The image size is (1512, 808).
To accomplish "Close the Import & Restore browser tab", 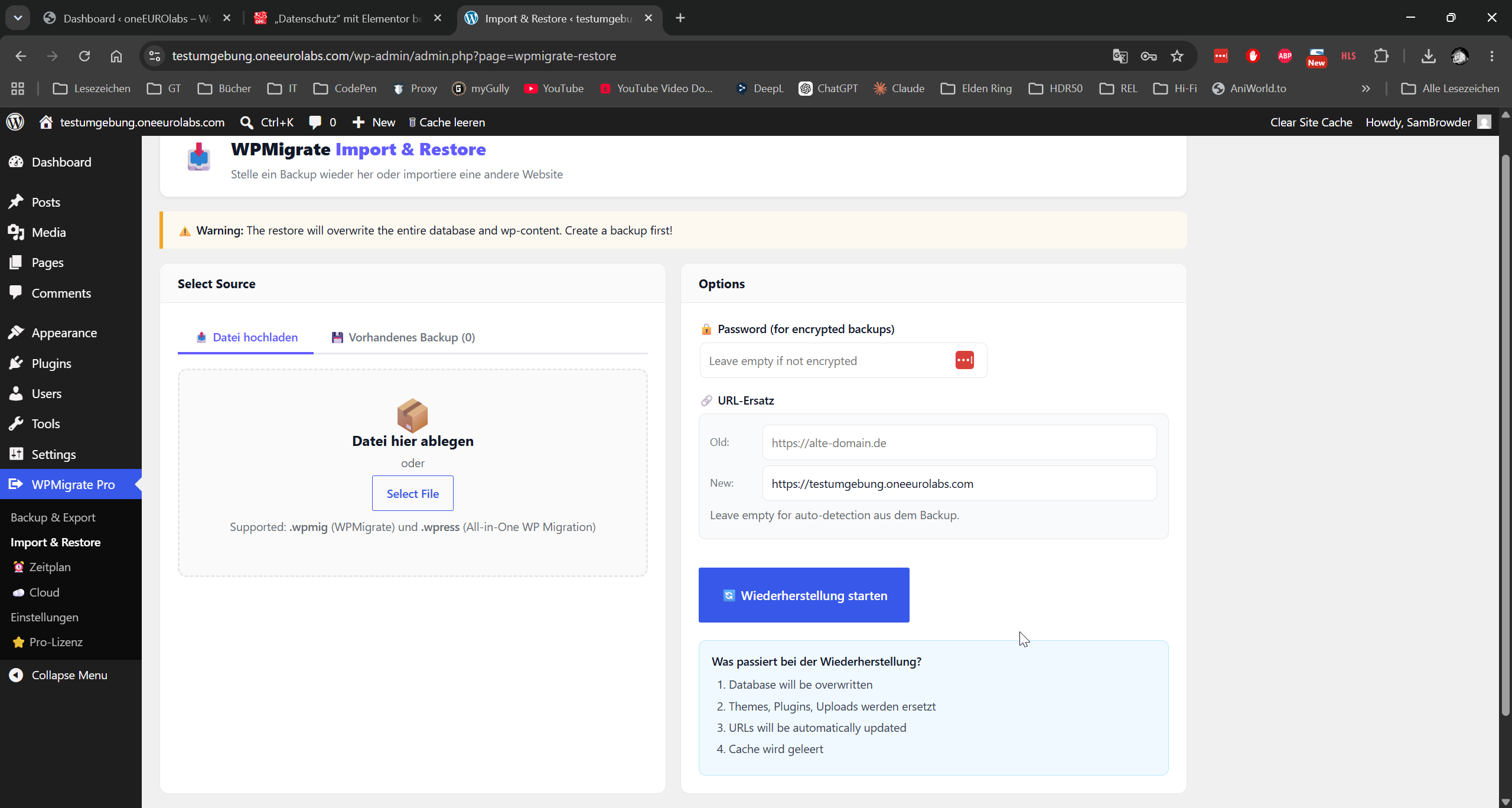I will pyautogui.click(x=649, y=18).
